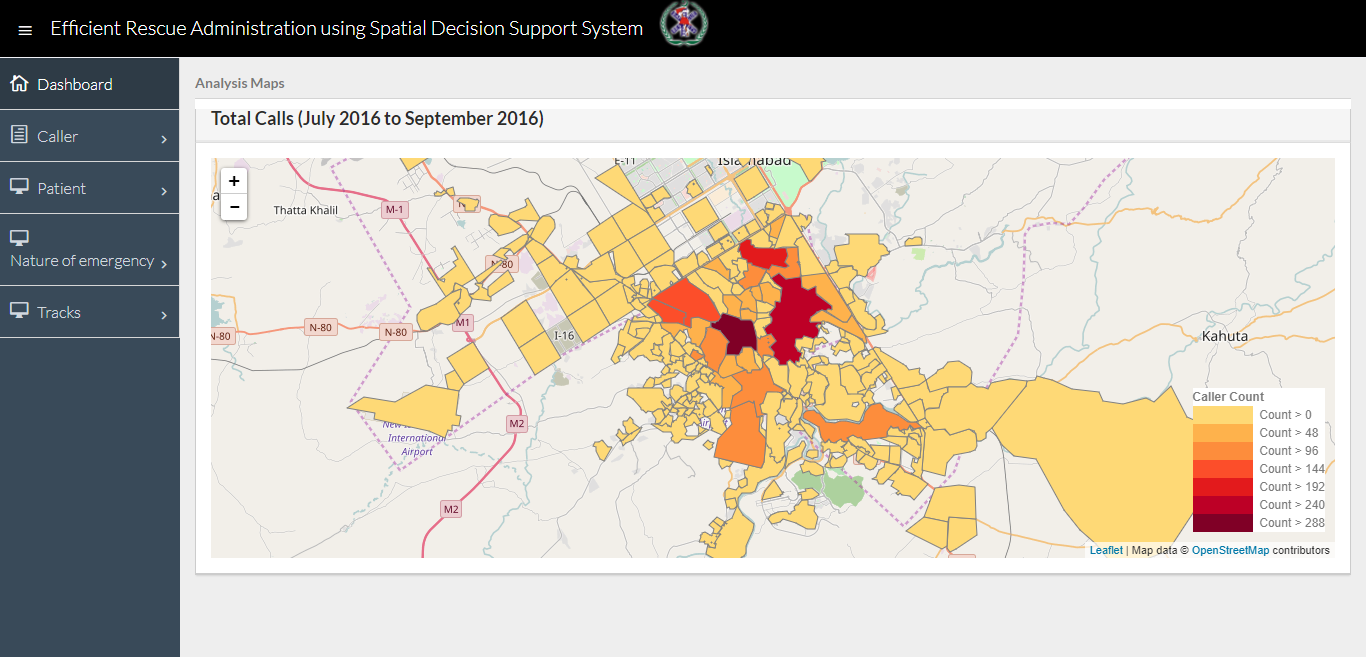The image size is (1366, 657).
Task: Click the Count > 48 legend swatch
Action: click(x=1222, y=433)
